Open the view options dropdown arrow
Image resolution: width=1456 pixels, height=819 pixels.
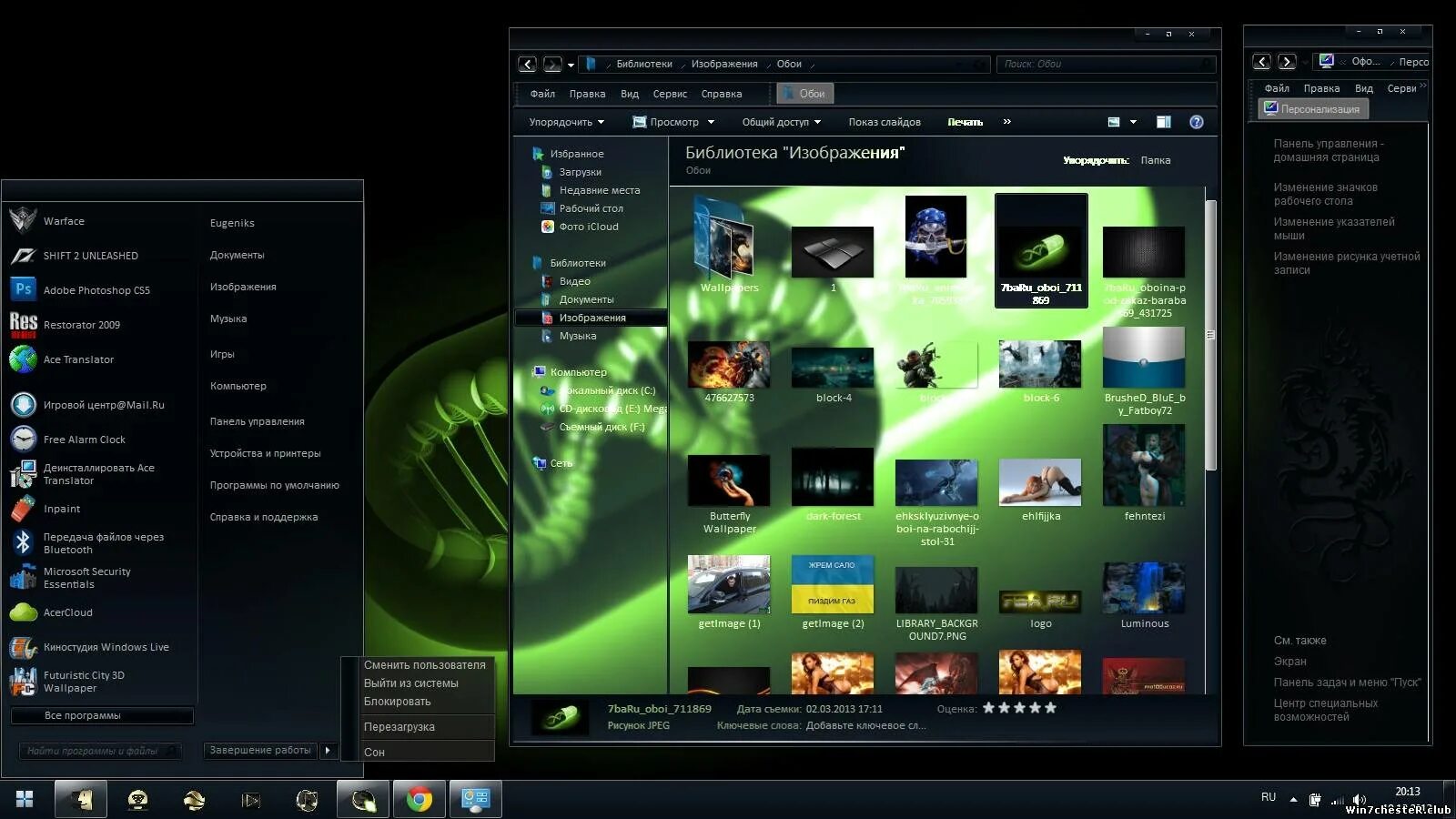coord(1133,122)
